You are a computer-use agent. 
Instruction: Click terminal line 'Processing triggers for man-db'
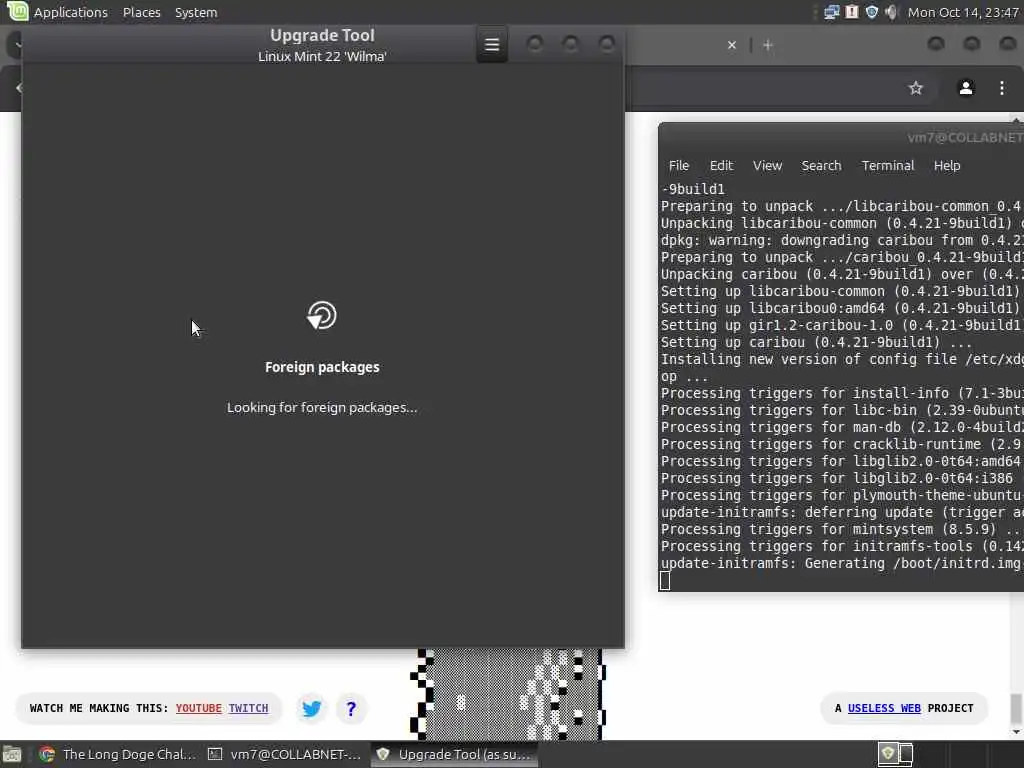[x=842, y=427]
